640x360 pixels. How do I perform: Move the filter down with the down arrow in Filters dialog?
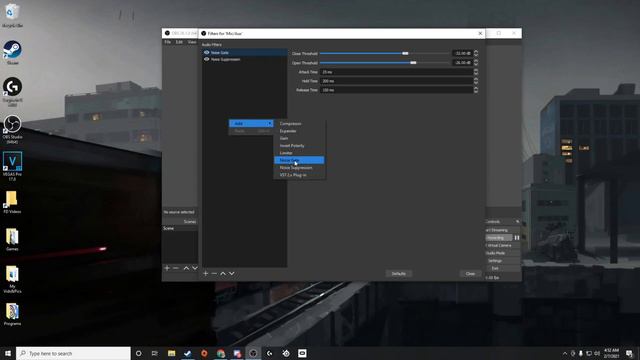tap(231, 273)
